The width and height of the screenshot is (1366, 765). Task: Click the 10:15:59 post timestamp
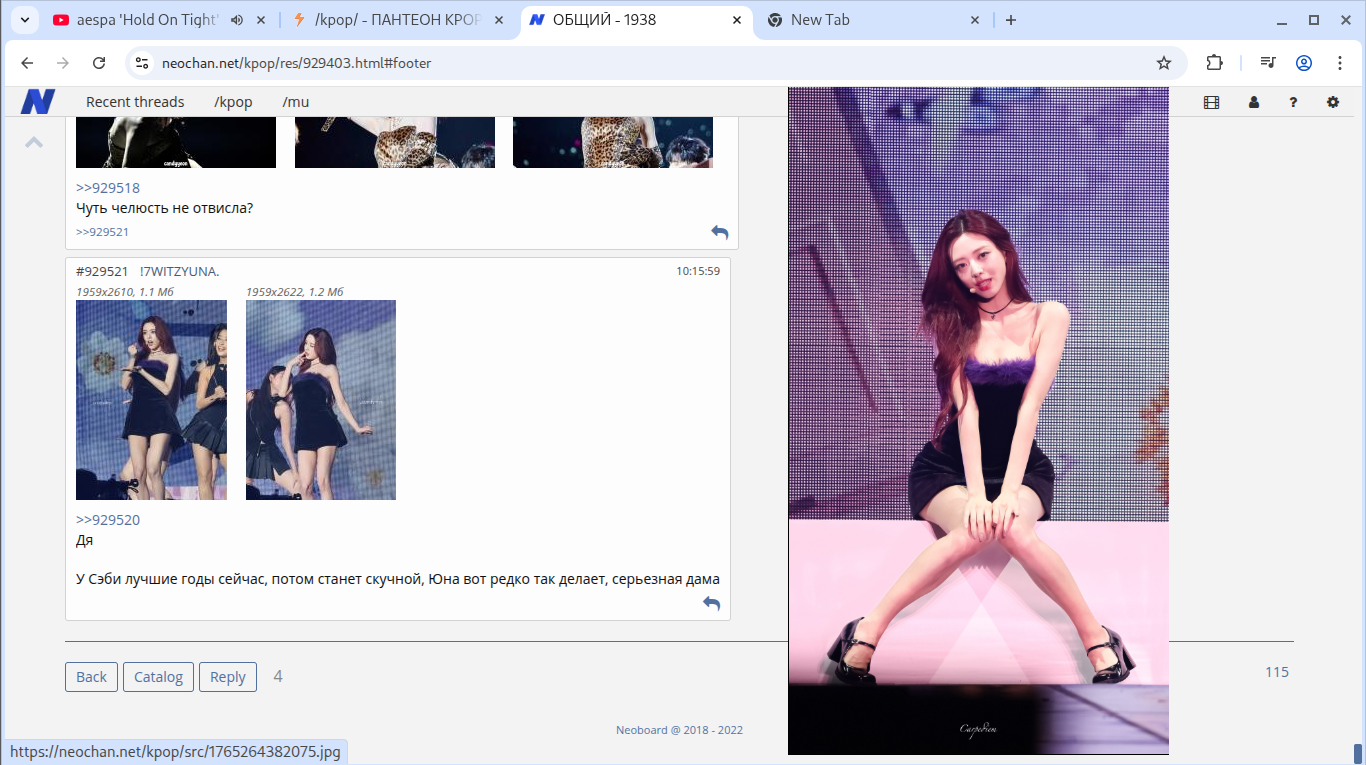(x=698, y=271)
